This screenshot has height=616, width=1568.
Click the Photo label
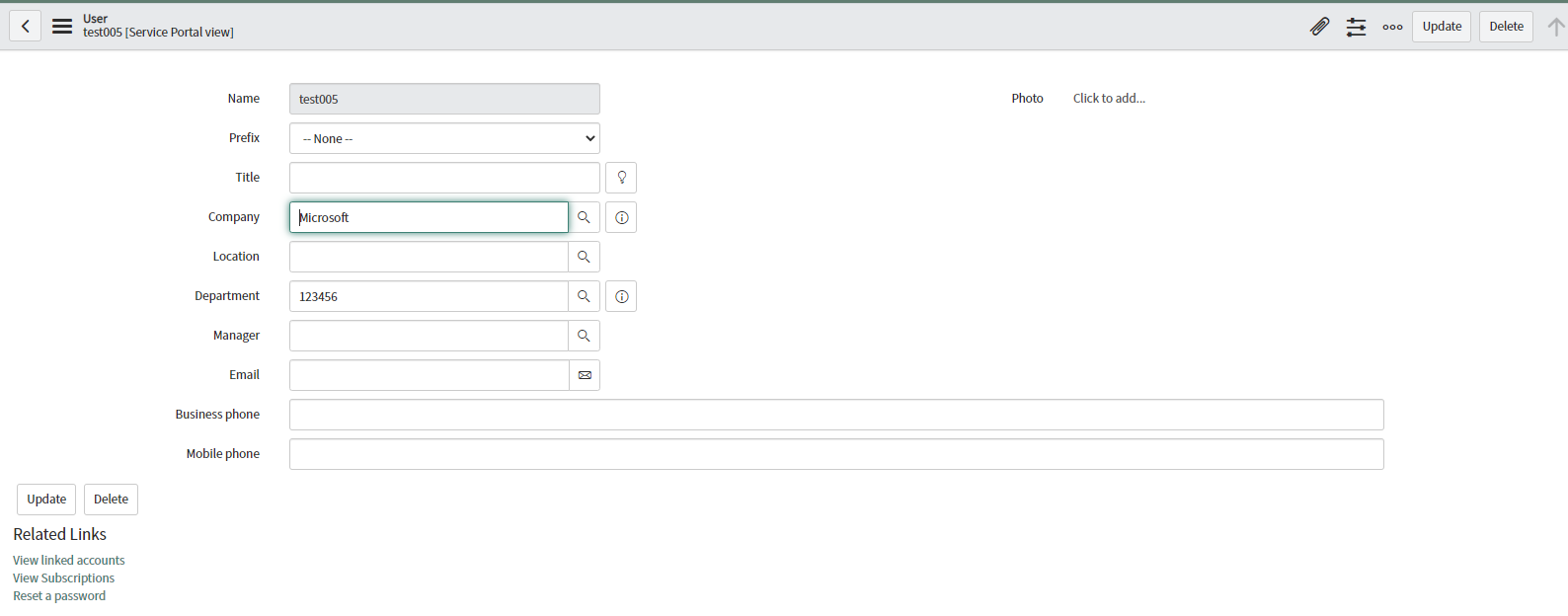coord(1027,99)
